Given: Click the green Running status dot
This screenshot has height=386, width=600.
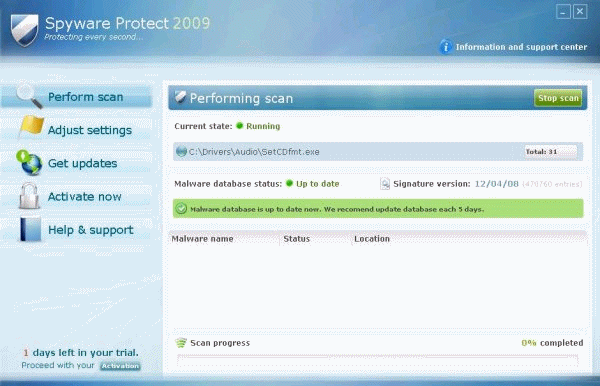Looking at the screenshot, I should click(240, 126).
